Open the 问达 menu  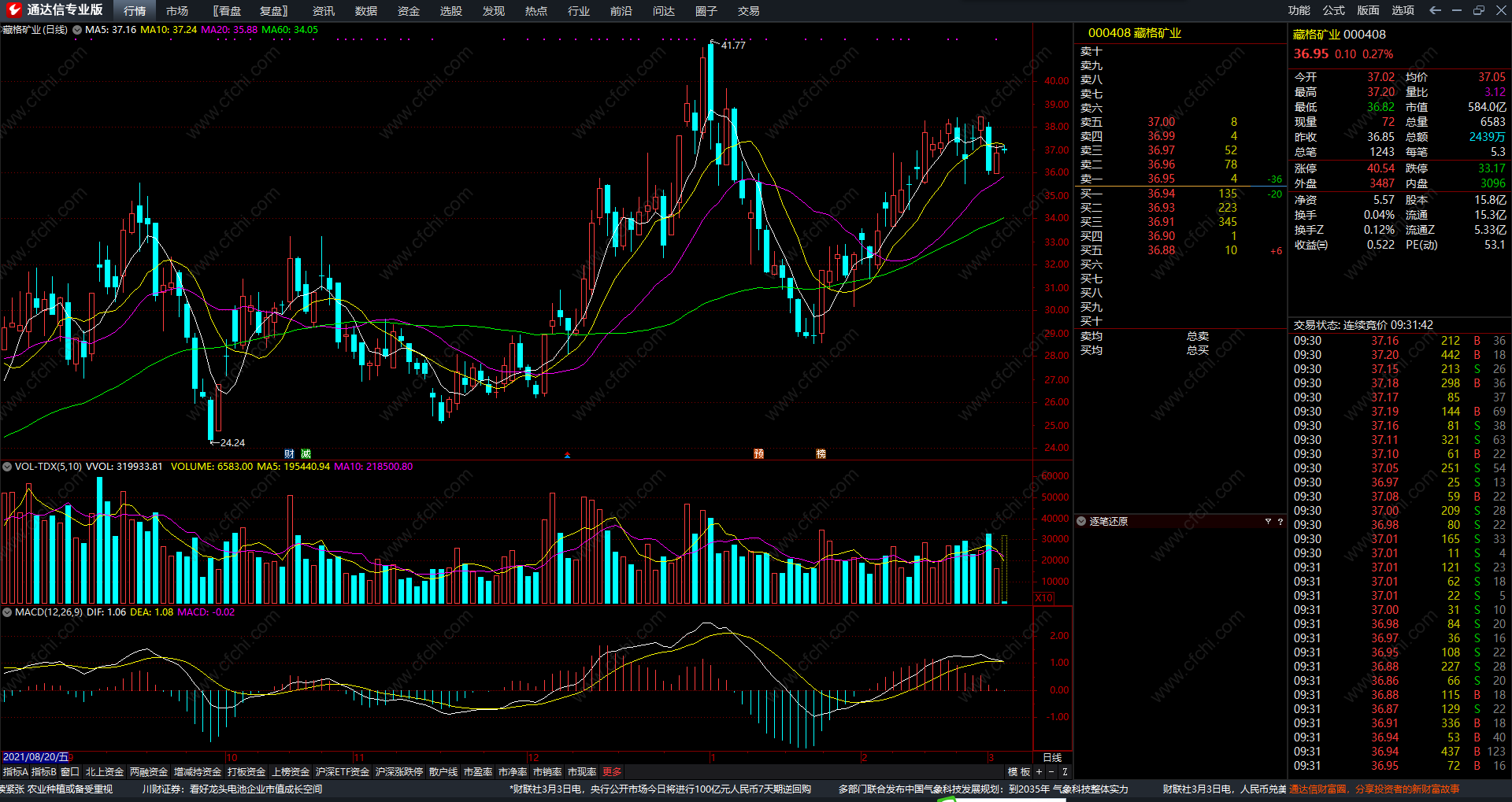[x=664, y=11]
